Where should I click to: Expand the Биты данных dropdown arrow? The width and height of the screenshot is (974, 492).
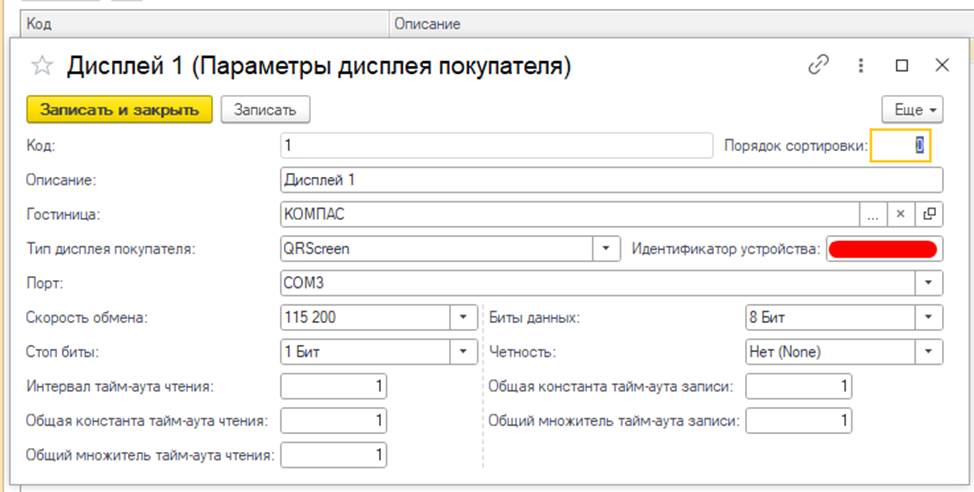pyautogui.click(x=929, y=317)
